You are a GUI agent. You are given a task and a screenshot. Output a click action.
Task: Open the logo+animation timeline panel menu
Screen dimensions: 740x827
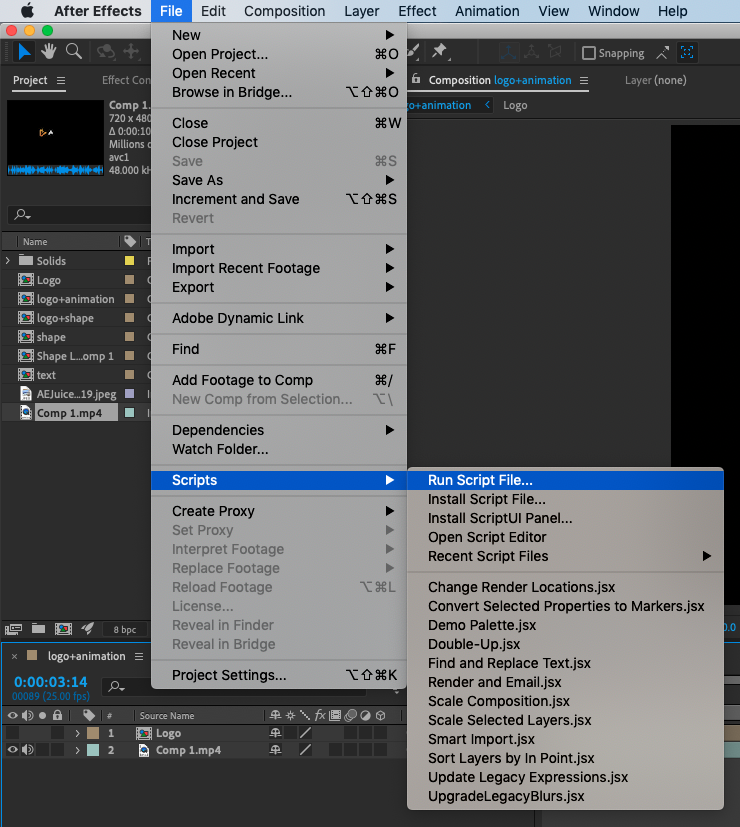pos(139,656)
